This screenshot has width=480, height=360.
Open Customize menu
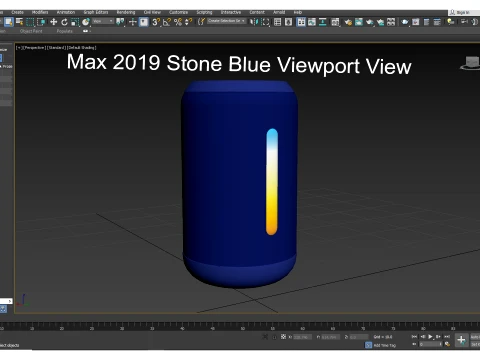(178, 12)
